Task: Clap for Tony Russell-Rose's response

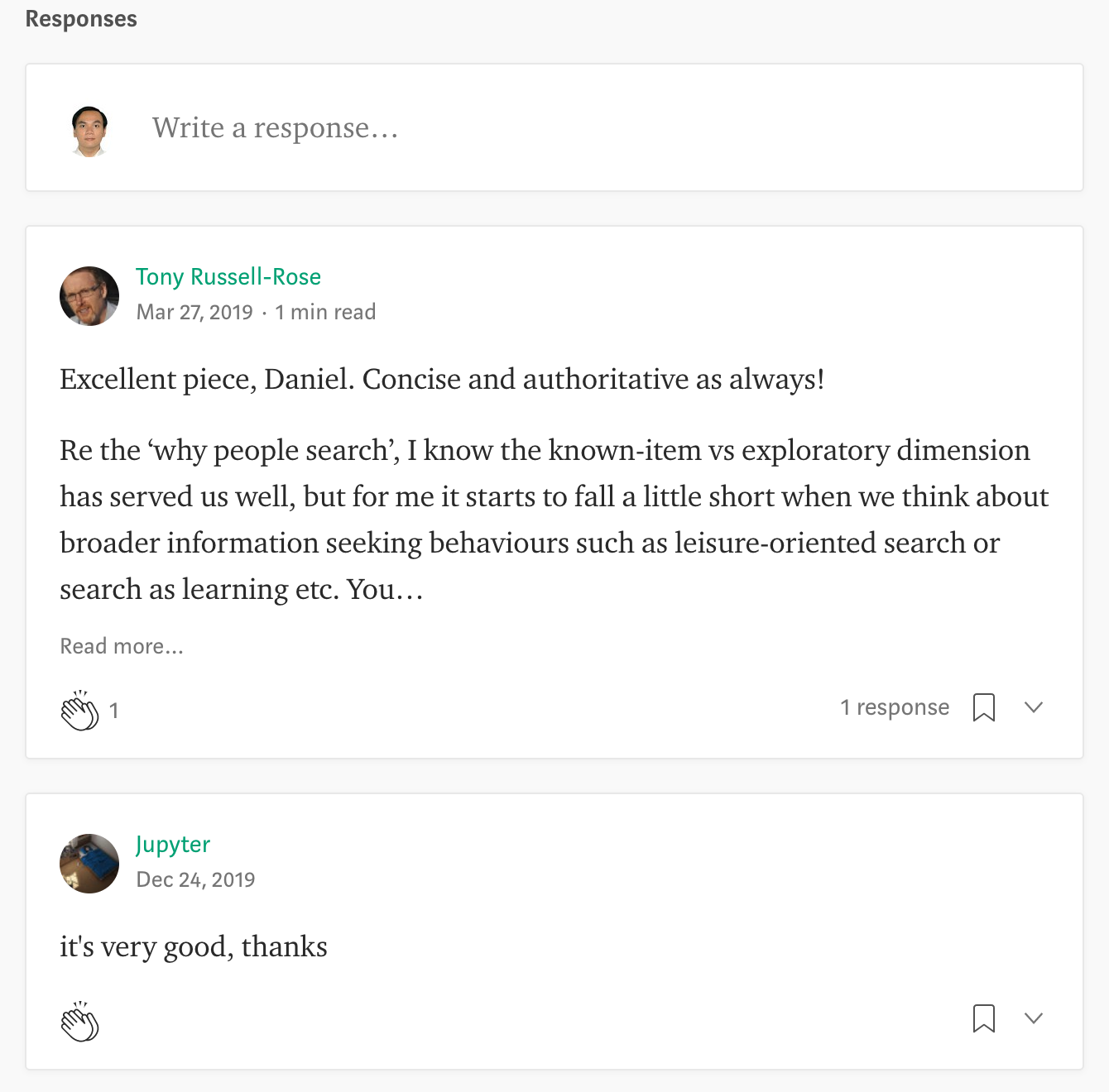Action: click(x=79, y=711)
